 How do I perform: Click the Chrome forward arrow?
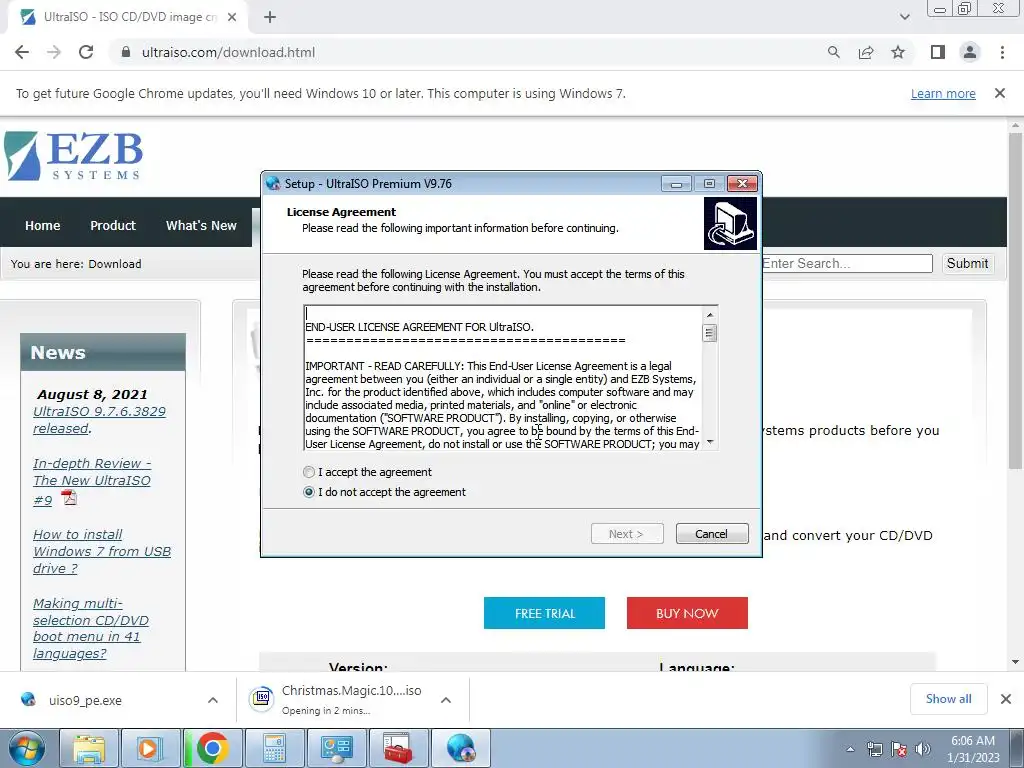pos(54,52)
